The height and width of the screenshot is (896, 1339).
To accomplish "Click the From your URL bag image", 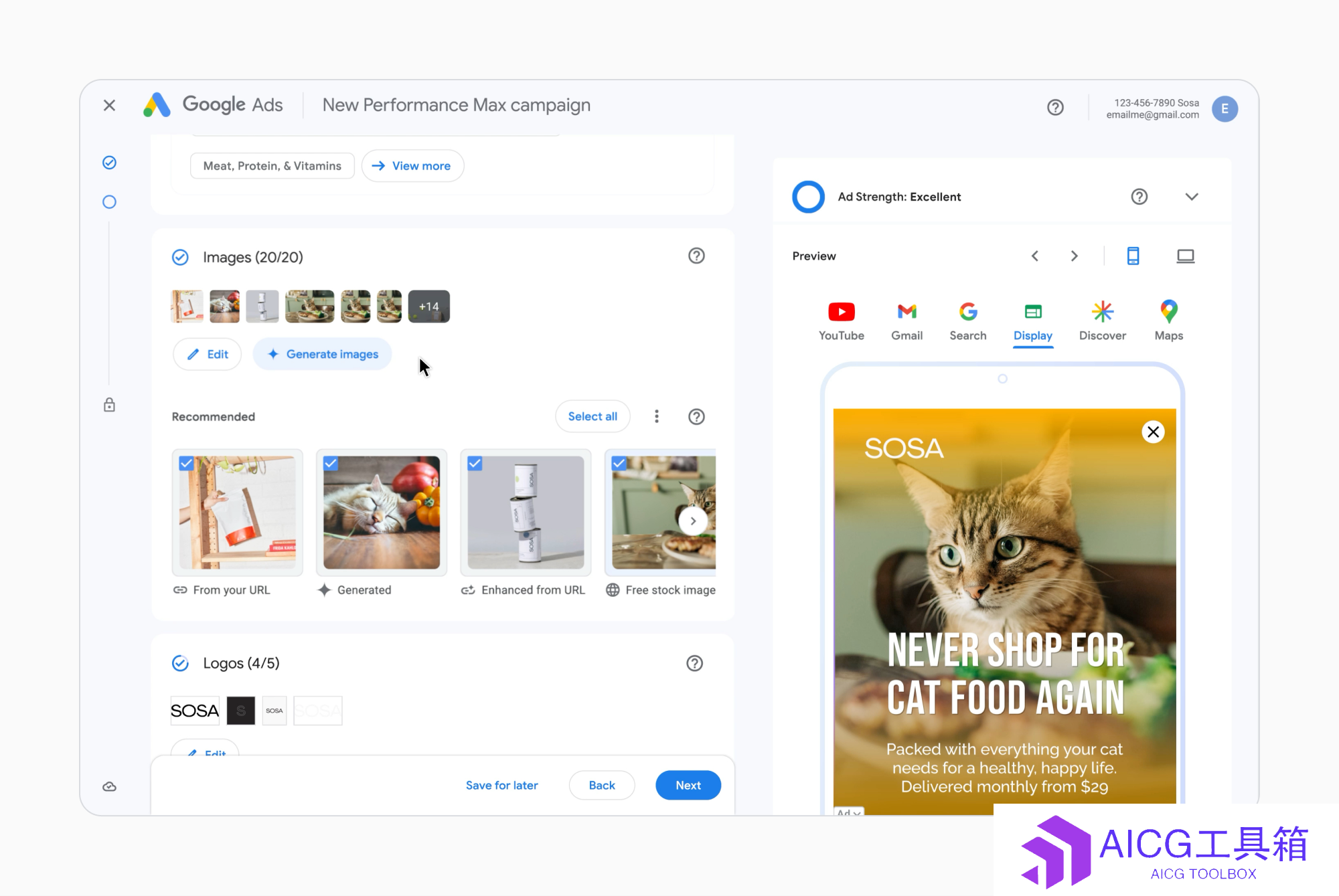I will tap(237, 513).
